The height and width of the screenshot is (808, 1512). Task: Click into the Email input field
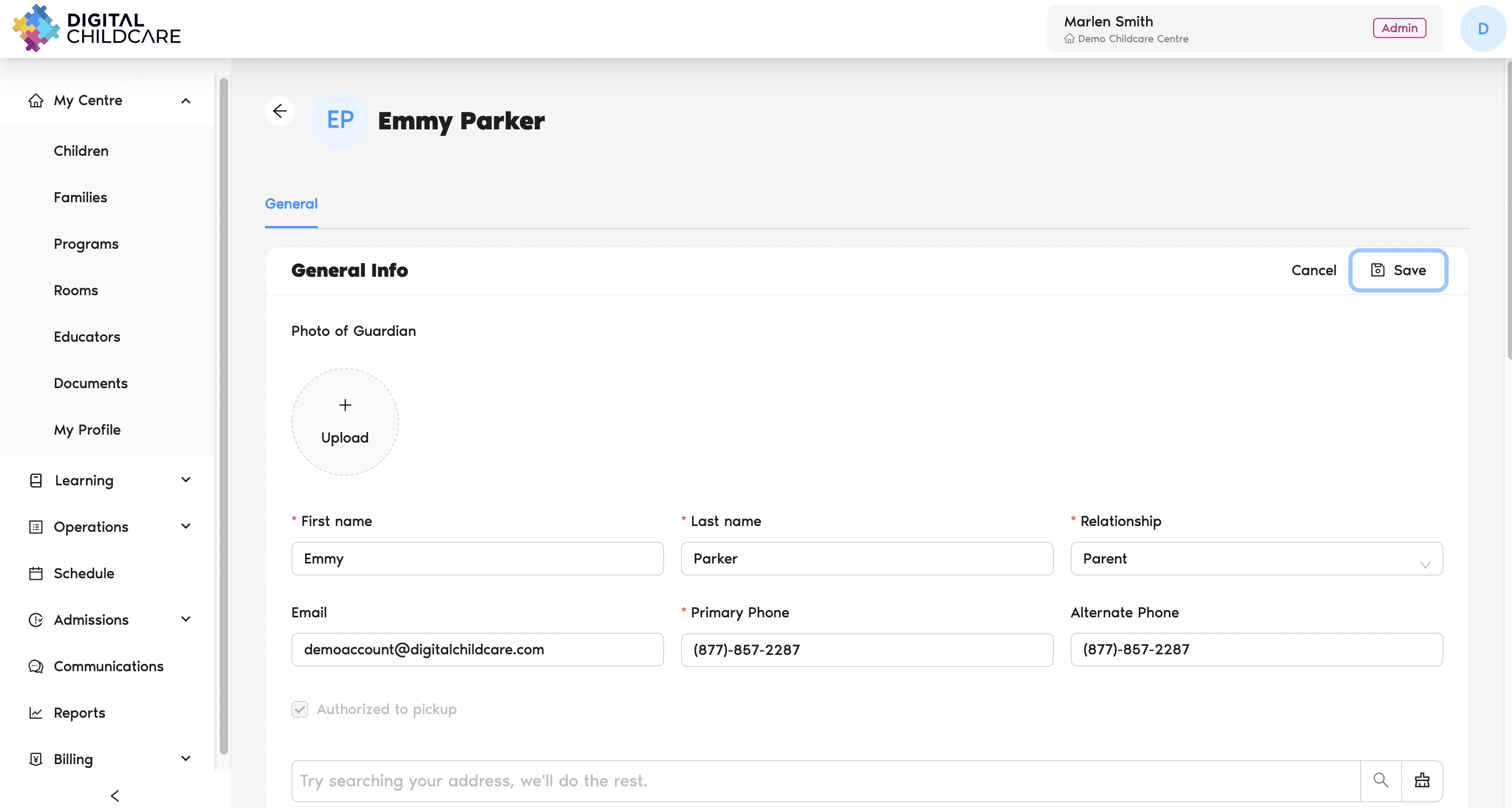point(477,650)
